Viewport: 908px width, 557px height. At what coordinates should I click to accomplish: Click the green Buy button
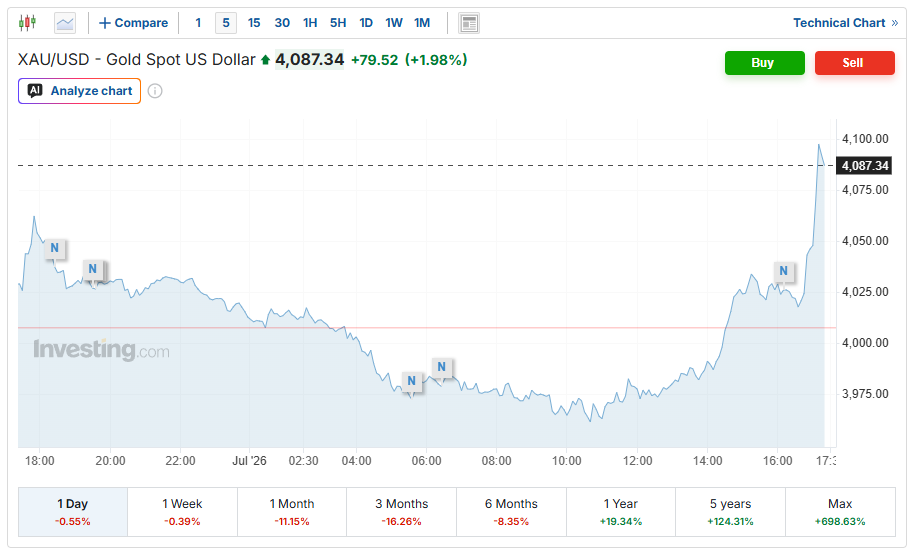(764, 63)
